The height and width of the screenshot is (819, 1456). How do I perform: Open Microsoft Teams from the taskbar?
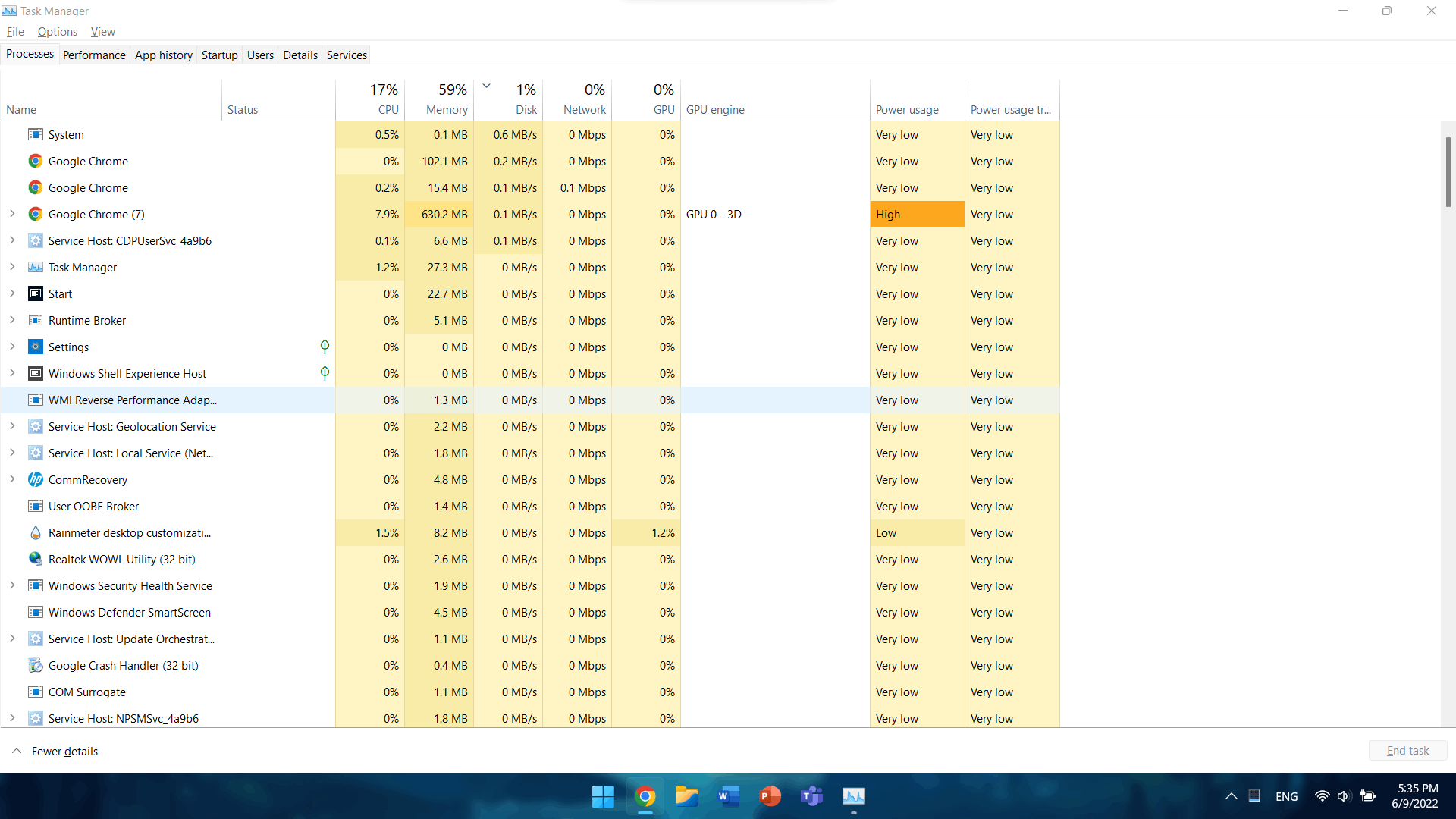[812, 796]
